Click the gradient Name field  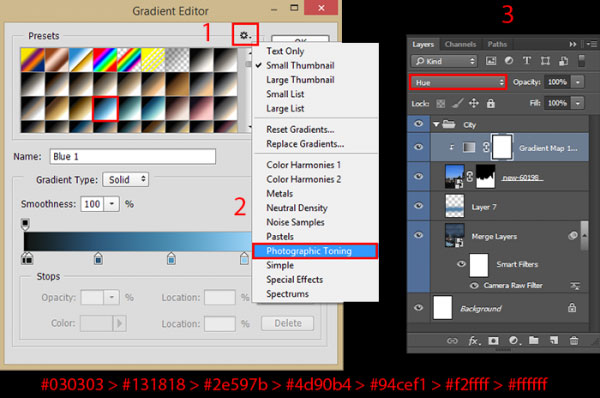pyautogui.click(x=132, y=157)
